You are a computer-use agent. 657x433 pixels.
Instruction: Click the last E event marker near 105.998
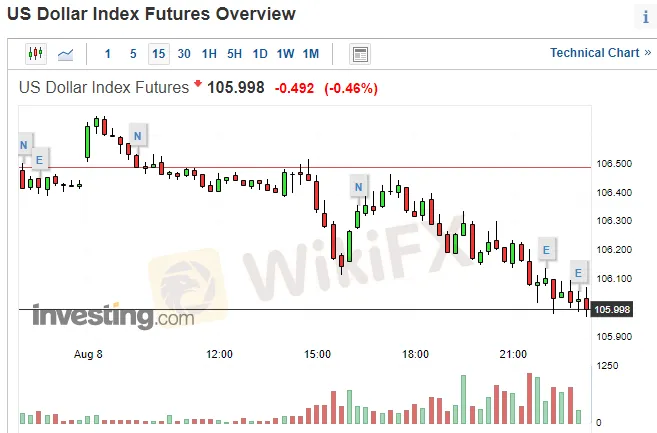tap(577, 272)
